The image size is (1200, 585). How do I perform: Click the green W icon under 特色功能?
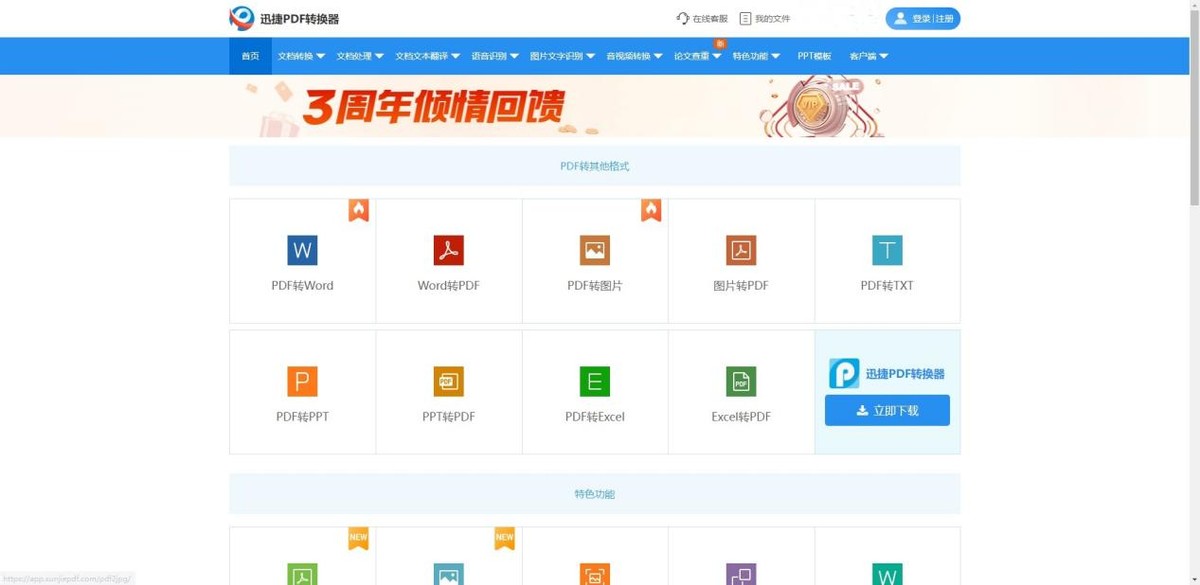pos(887,574)
